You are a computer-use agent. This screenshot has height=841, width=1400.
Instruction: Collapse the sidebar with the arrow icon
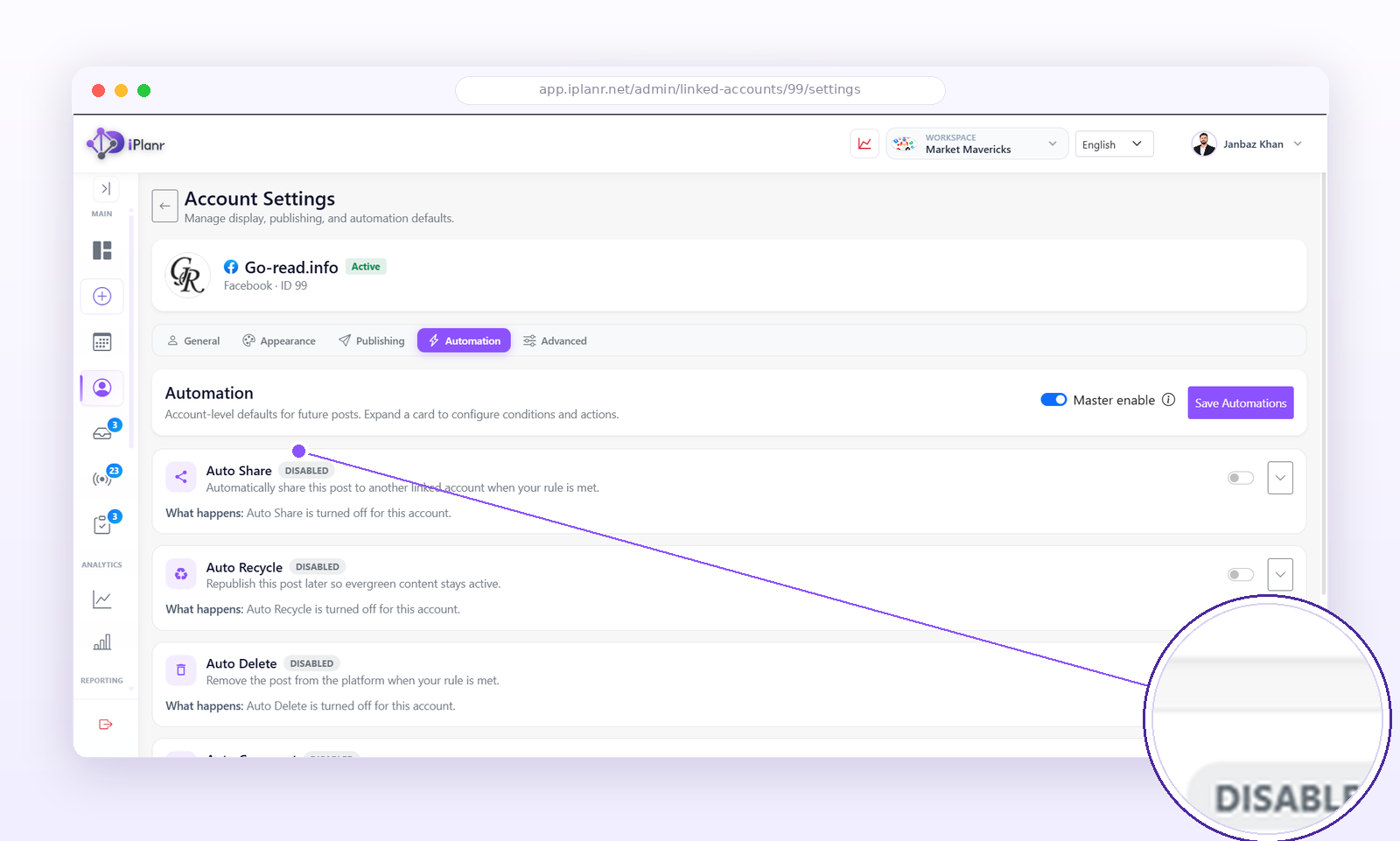click(x=105, y=188)
